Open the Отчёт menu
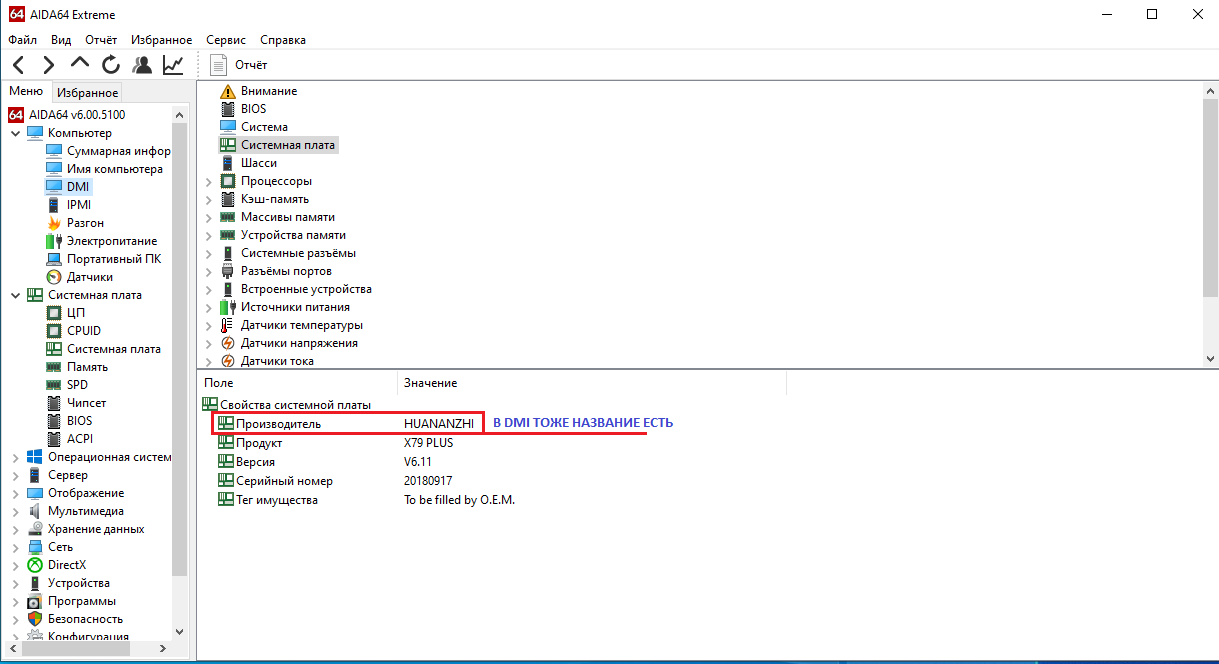Viewport: 1219px width, 664px height. 101,40
